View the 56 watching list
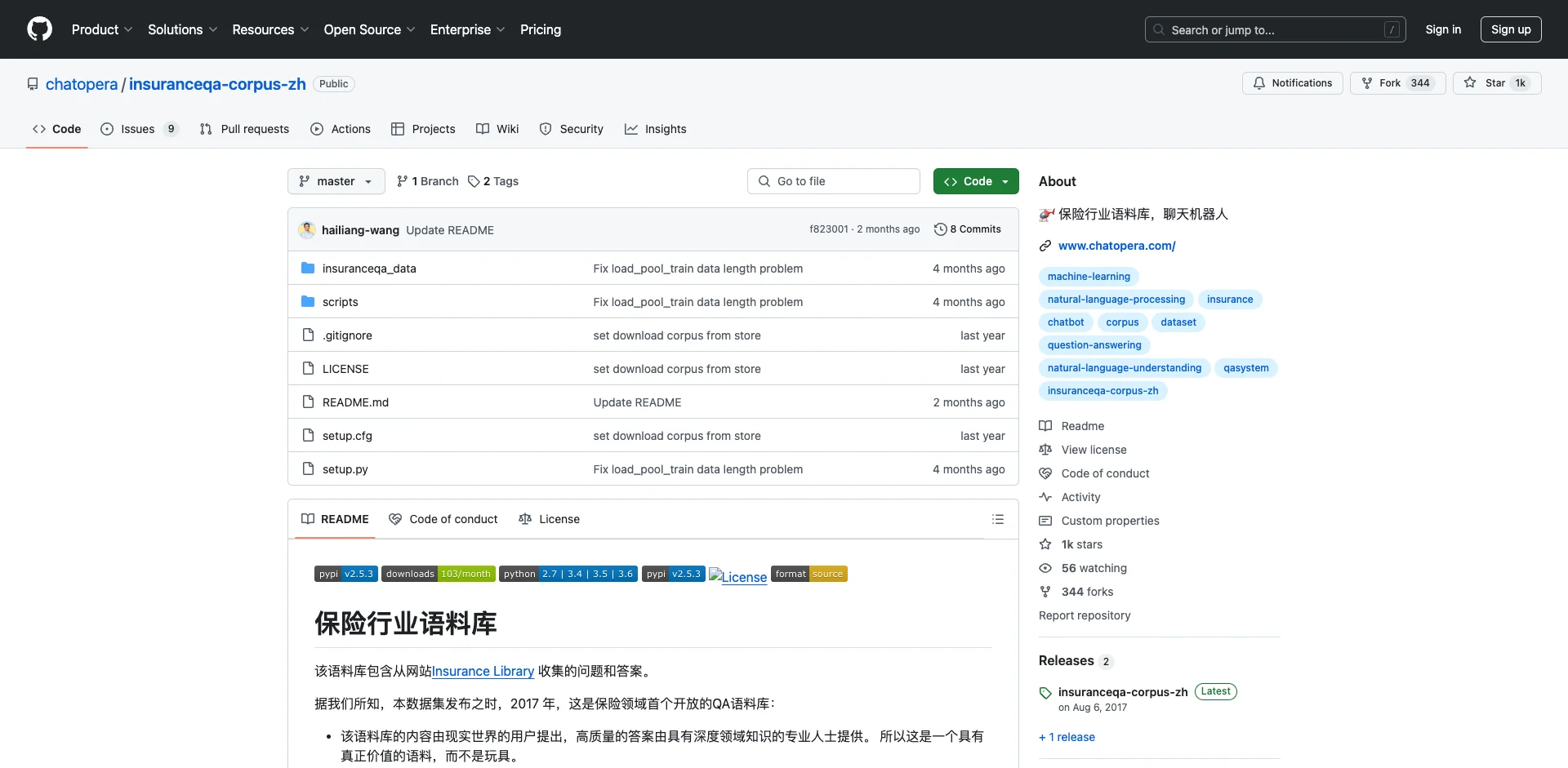Screen dimensions: 1568x768 [x=1083, y=568]
